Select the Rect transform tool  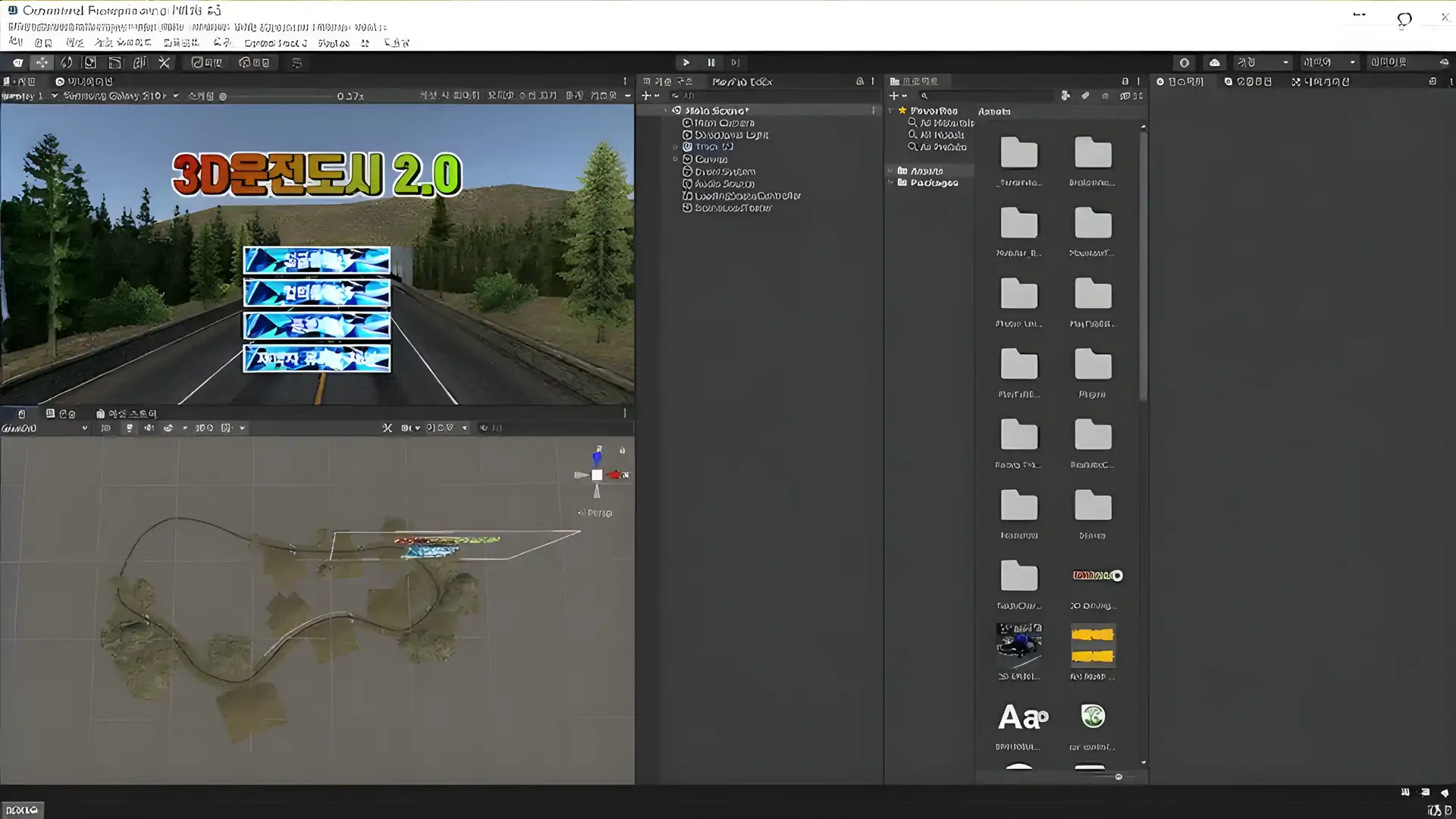[x=115, y=62]
